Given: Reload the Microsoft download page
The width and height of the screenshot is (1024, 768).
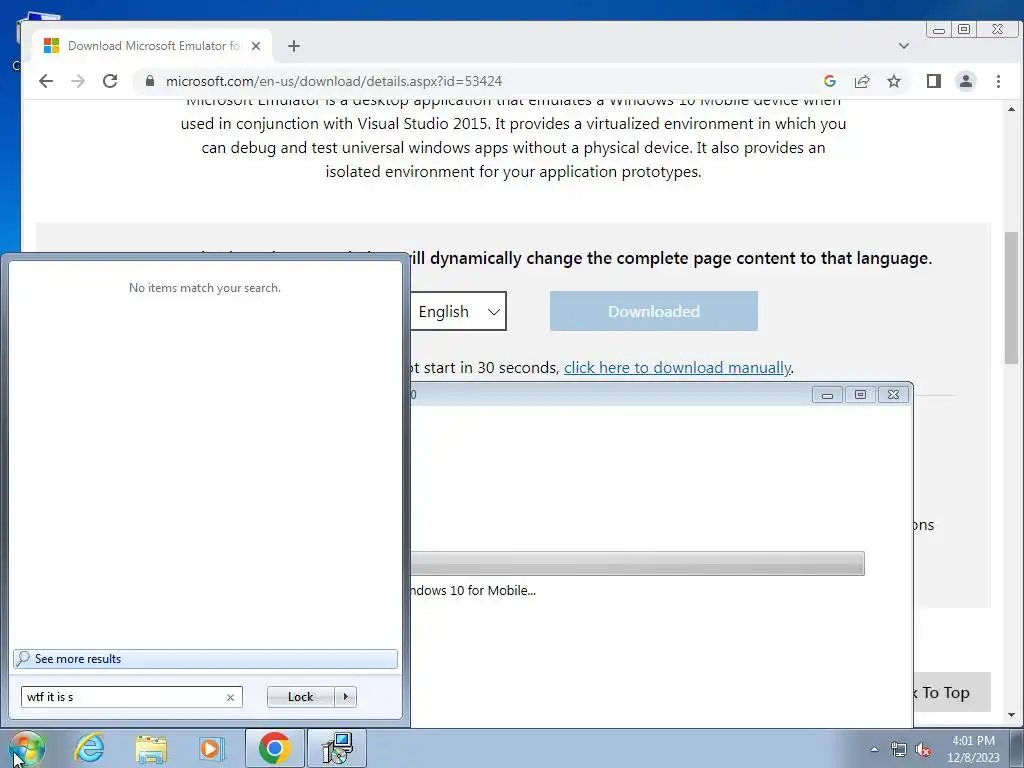Looking at the screenshot, I should click(x=110, y=81).
